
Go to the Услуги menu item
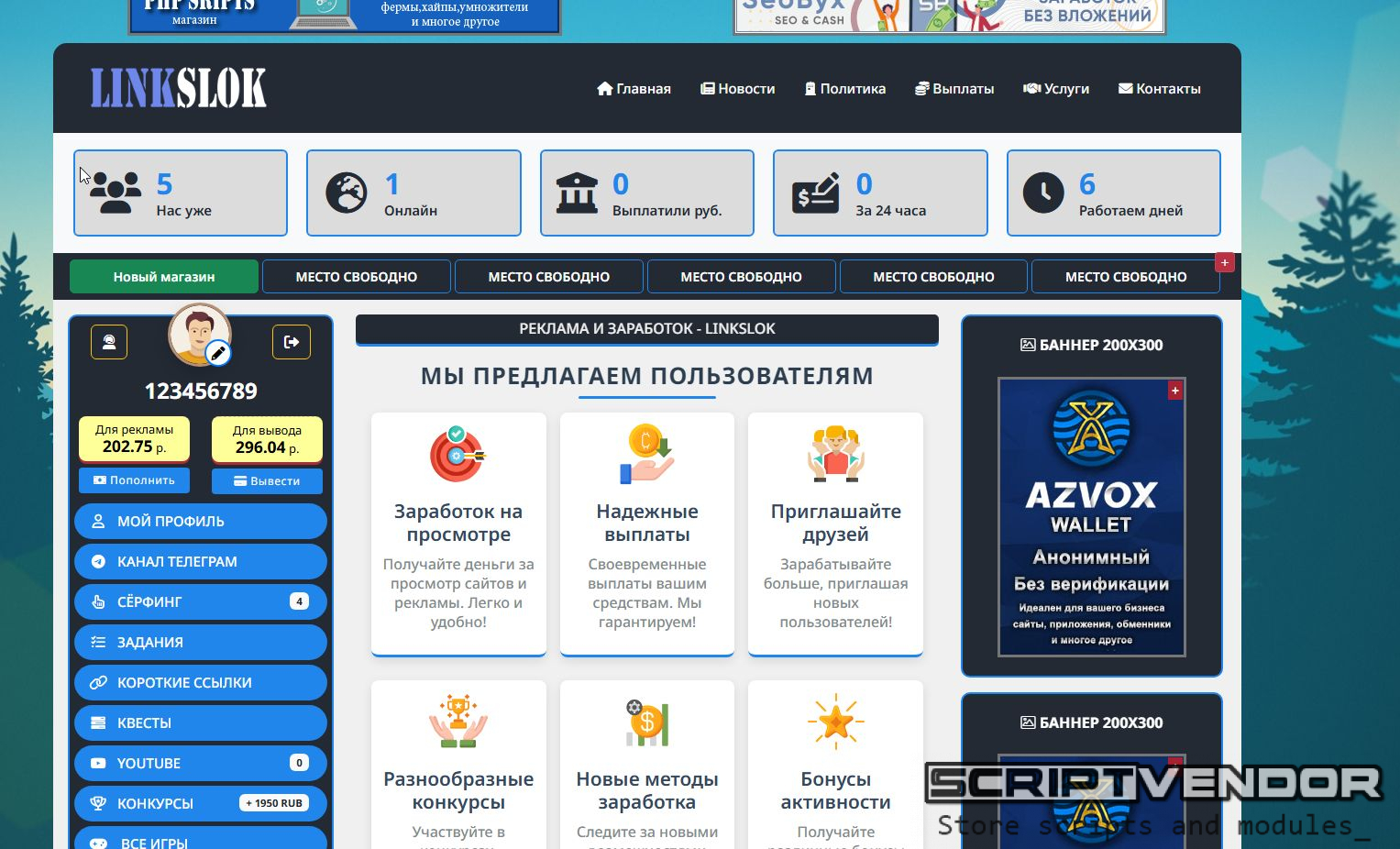pyautogui.click(x=1056, y=89)
